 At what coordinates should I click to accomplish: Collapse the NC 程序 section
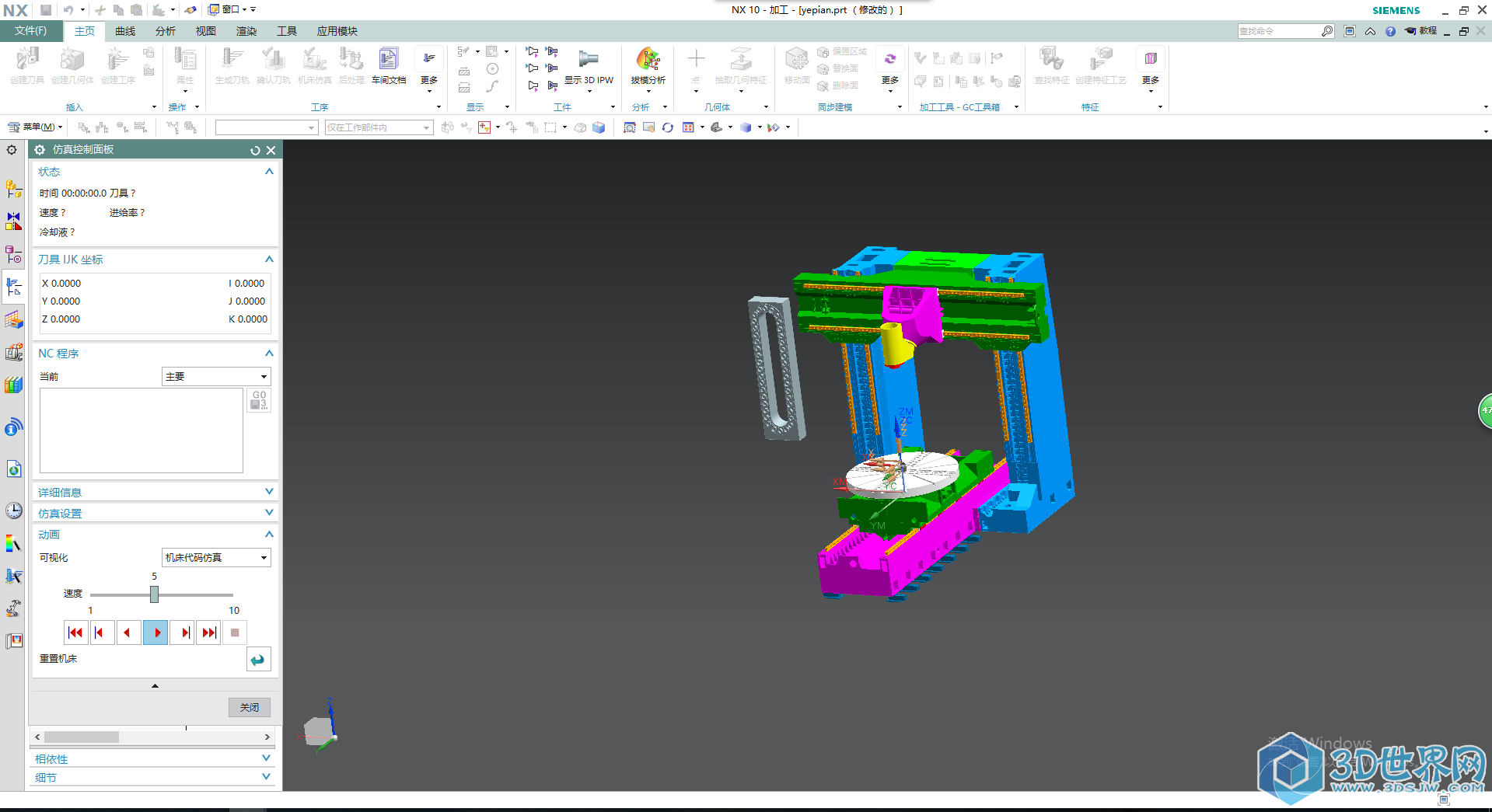click(x=269, y=353)
